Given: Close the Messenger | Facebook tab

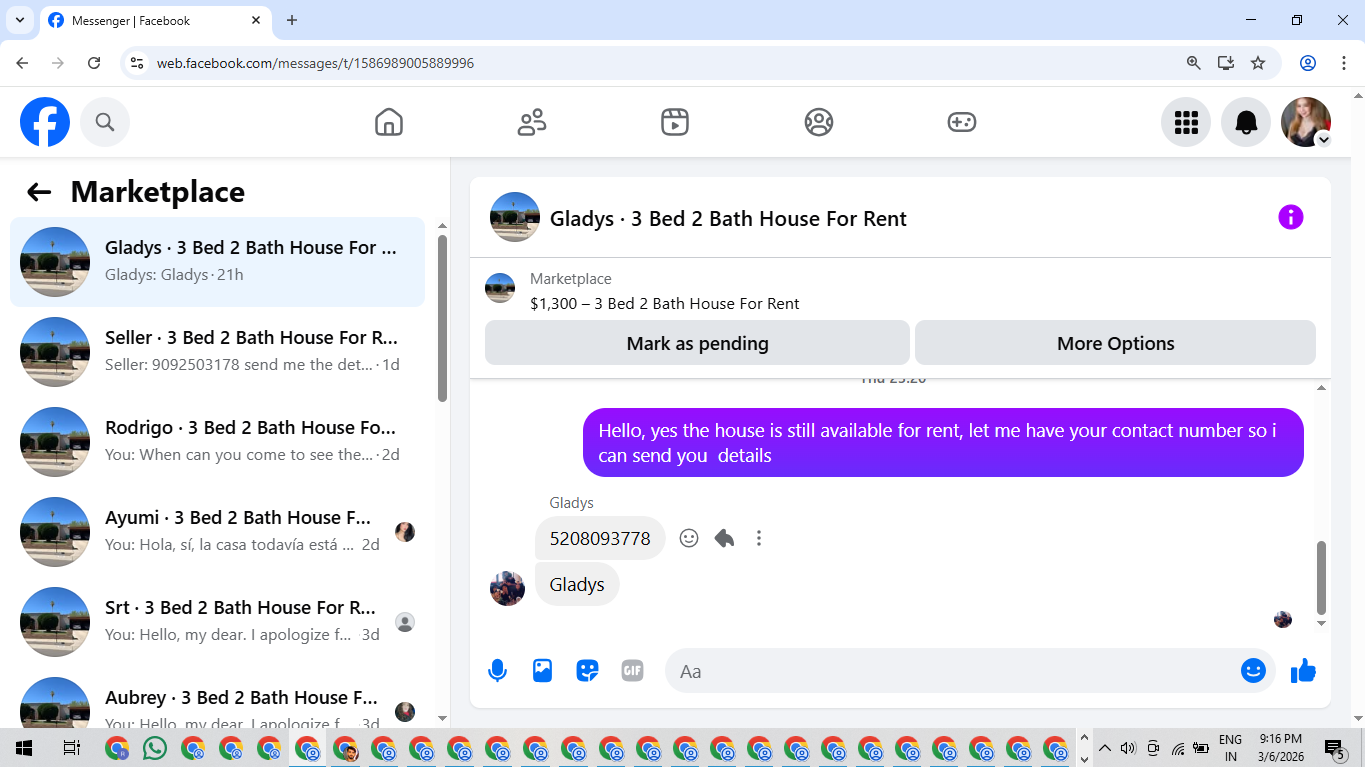Looking at the screenshot, I should point(256,20).
